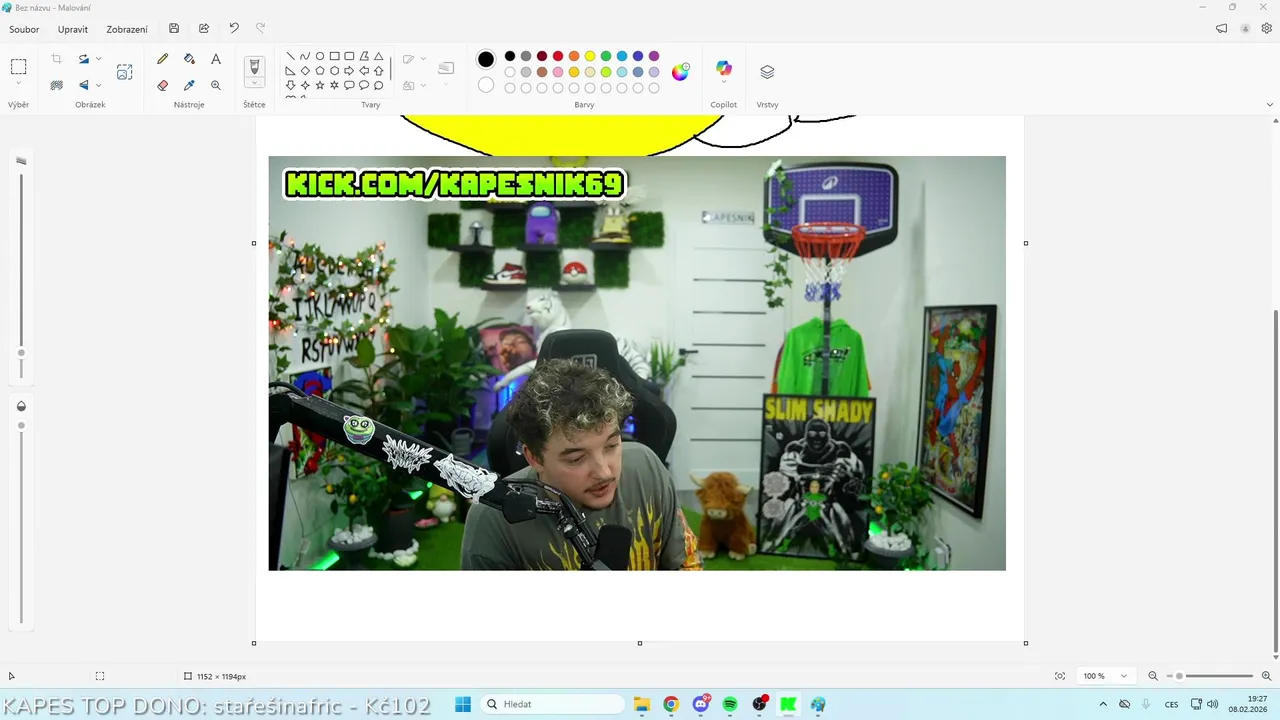The image size is (1280, 720).
Task: Pick the purple color swatch
Action: (654, 56)
